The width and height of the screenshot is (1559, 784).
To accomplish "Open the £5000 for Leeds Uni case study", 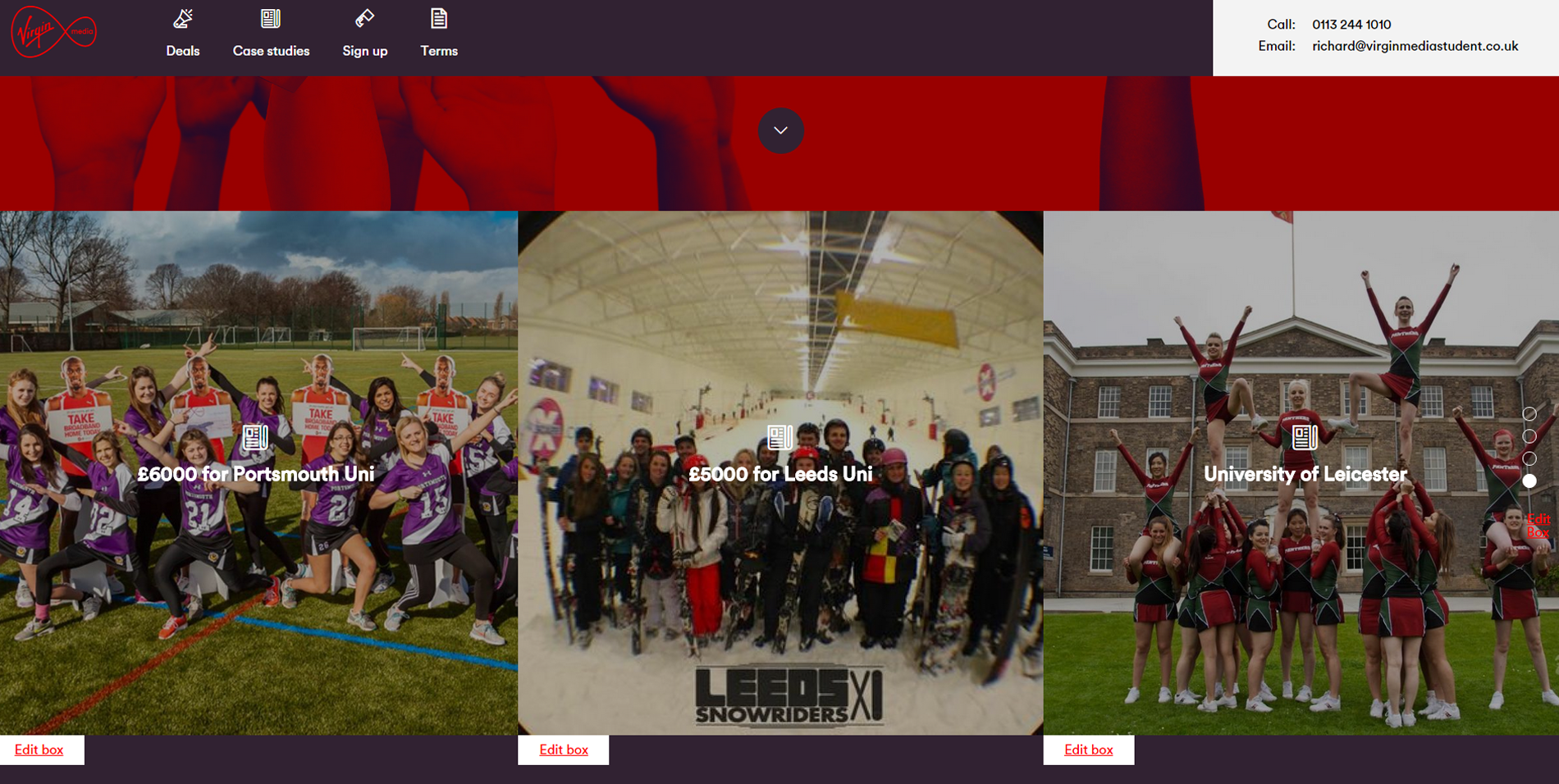I will pyautogui.click(x=780, y=474).
